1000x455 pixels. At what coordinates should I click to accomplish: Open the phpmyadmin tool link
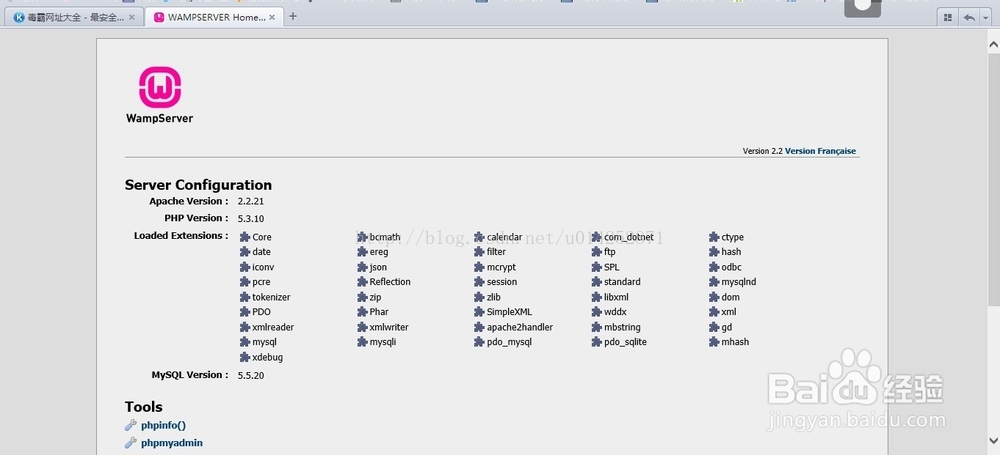(172, 442)
